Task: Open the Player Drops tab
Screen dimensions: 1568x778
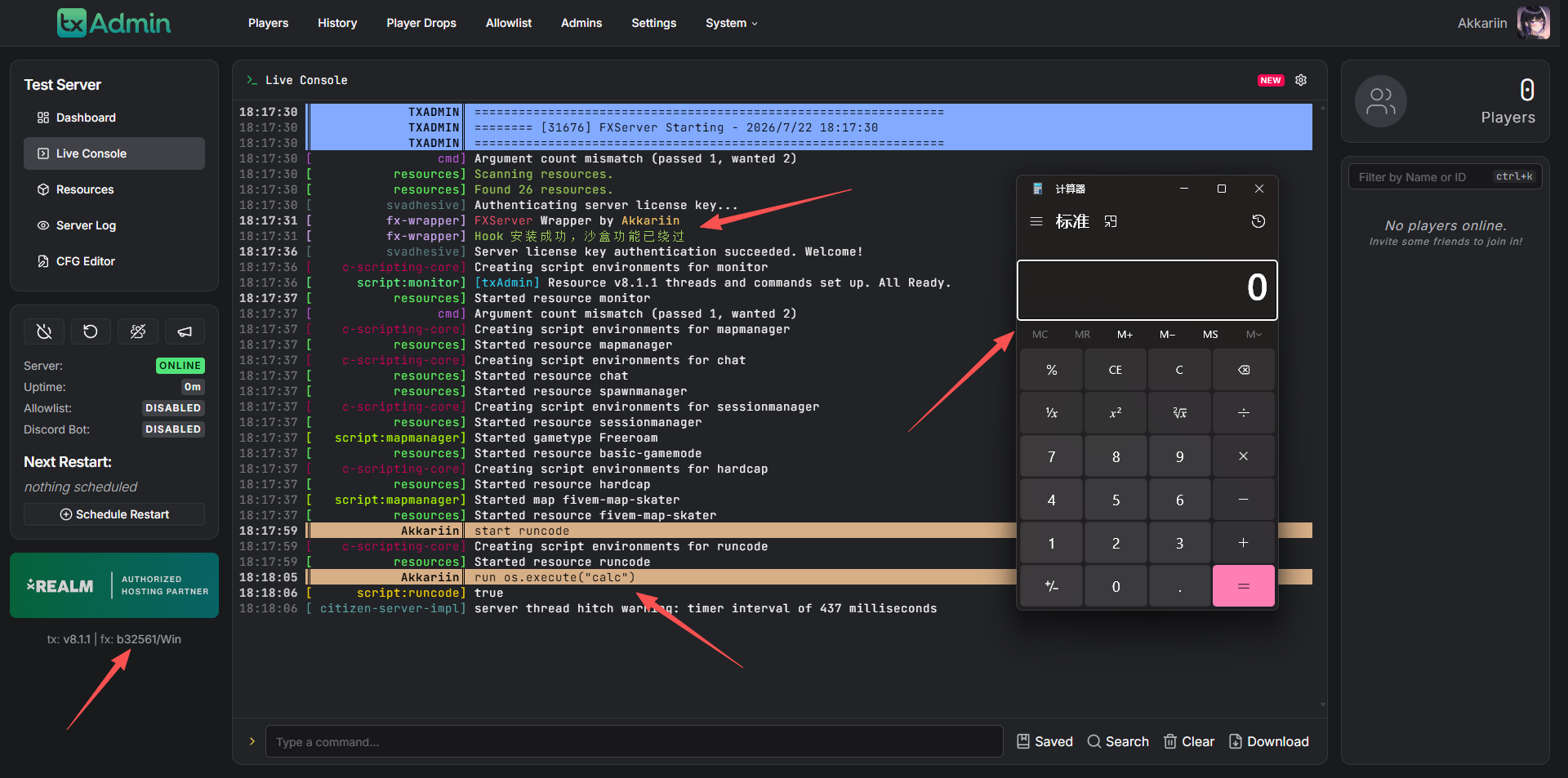Action: (x=421, y=23)
